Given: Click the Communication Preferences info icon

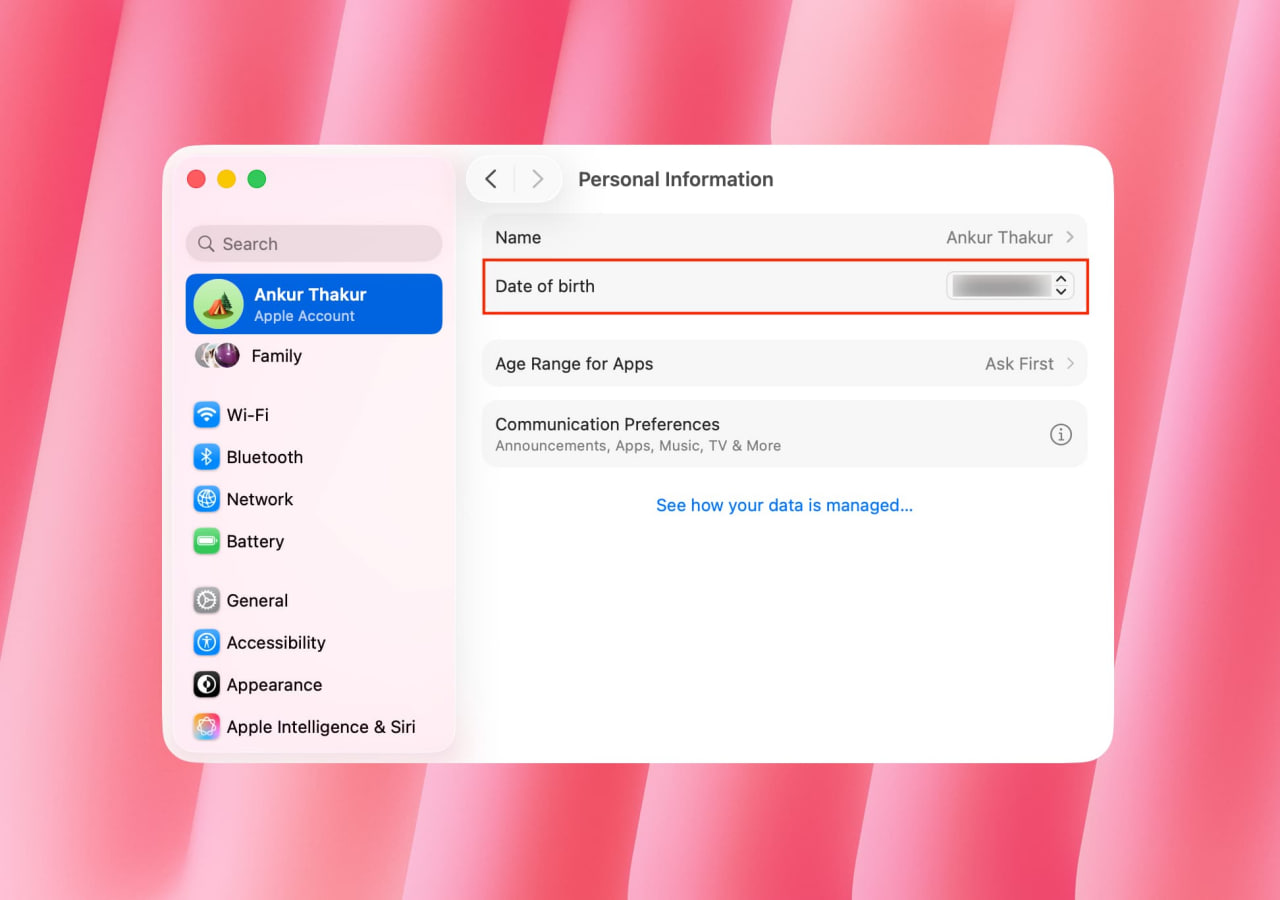Looking at the screenshot, I should click(1060, 434).
